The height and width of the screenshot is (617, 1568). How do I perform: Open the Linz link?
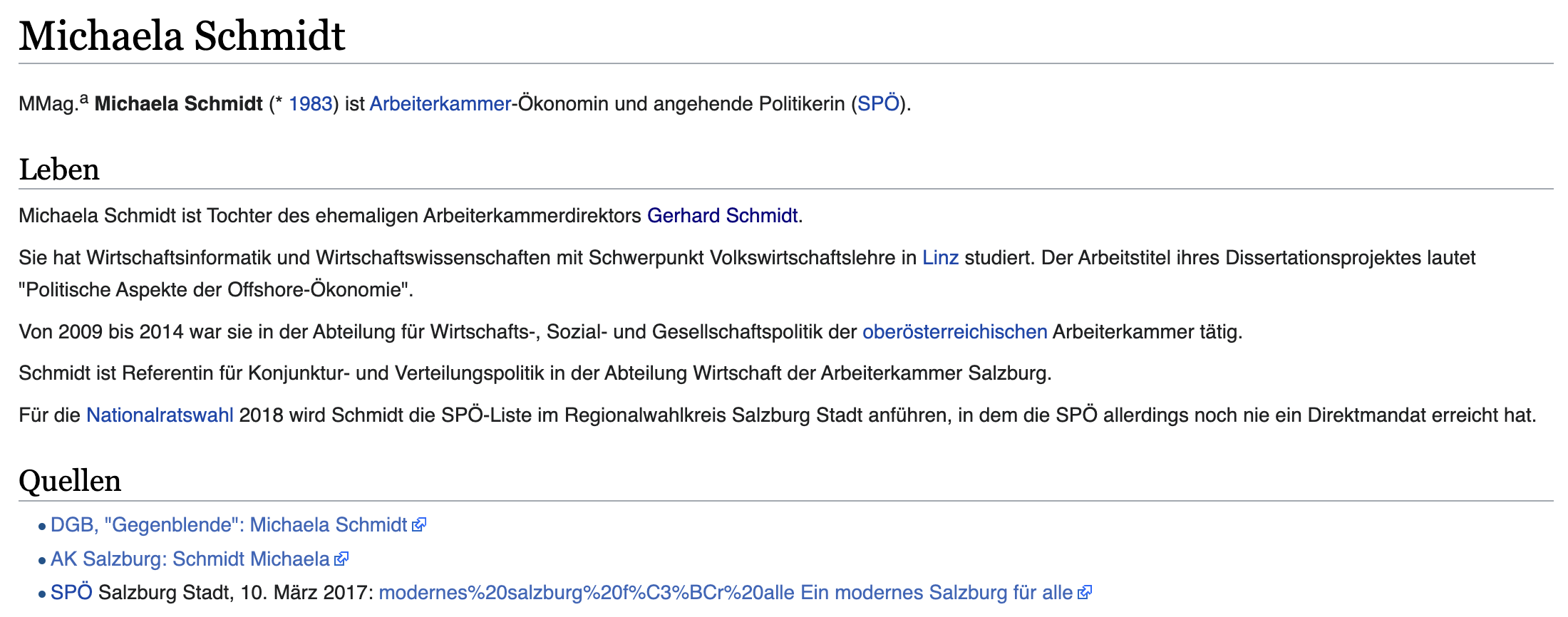941,258
